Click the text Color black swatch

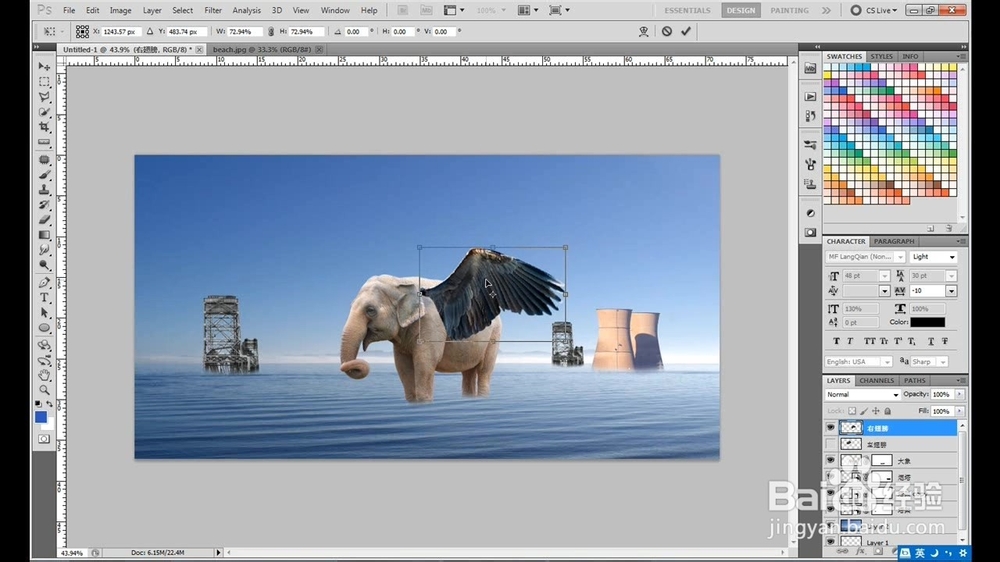(x=927, y=323)
